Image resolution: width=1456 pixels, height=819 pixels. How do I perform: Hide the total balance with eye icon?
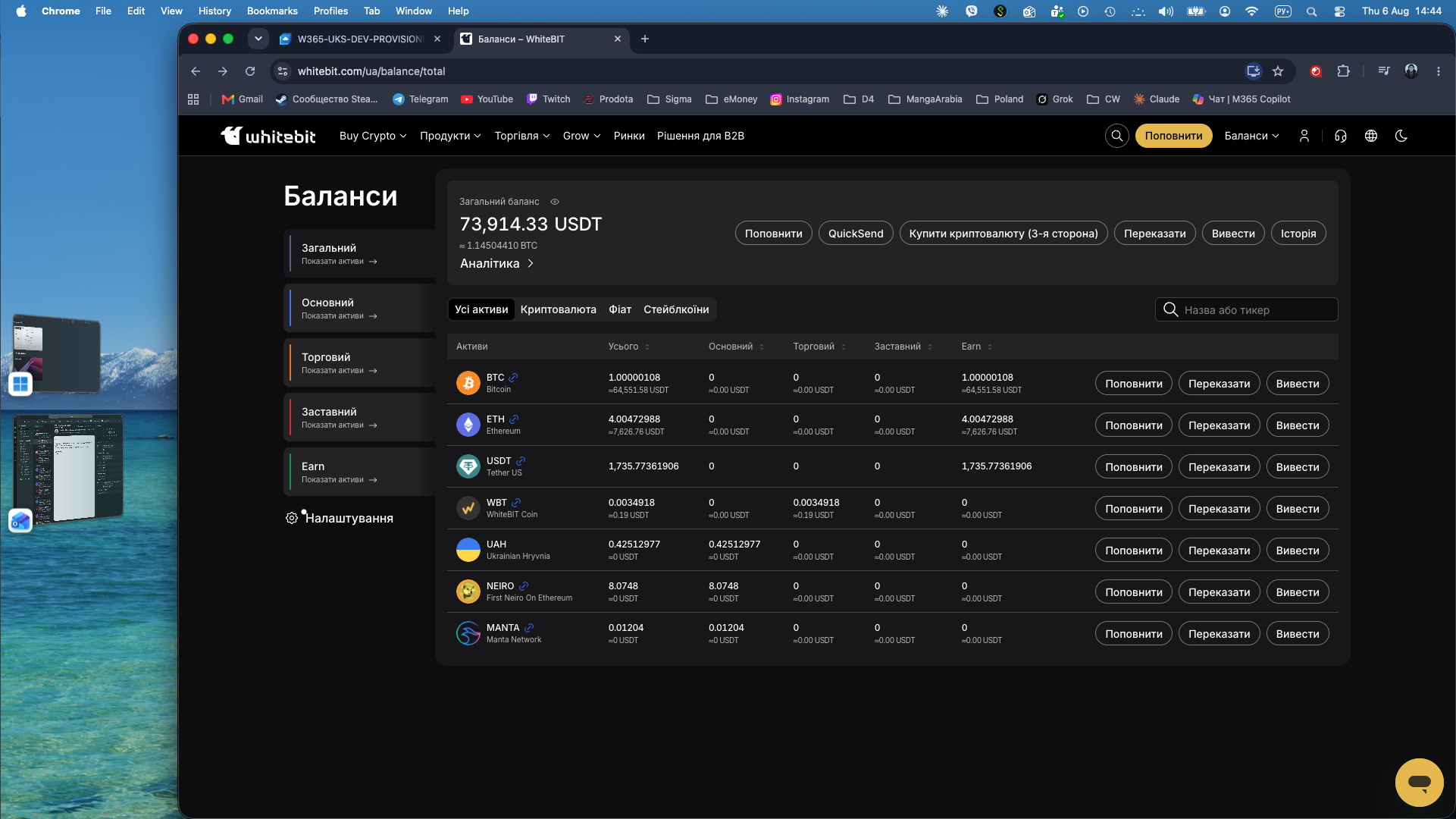555,202
